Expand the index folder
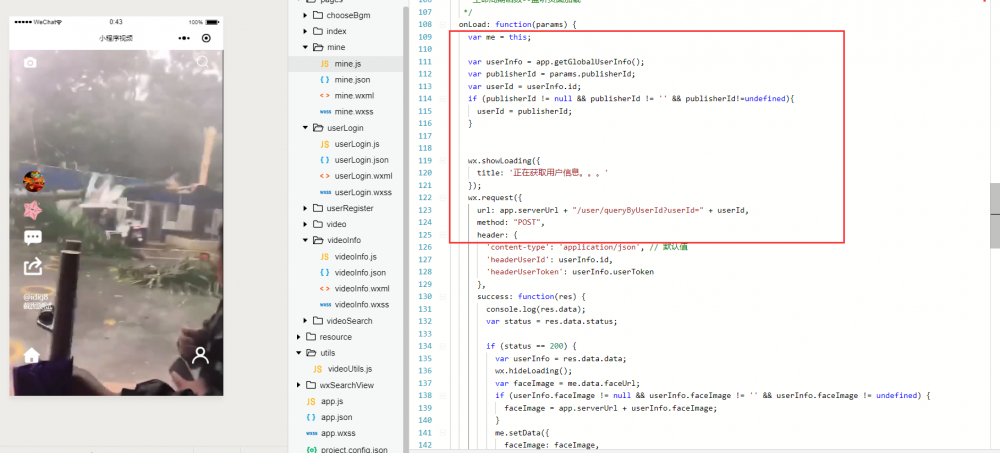This screenshot has height=453, width=1000. [x=305, y=31]
